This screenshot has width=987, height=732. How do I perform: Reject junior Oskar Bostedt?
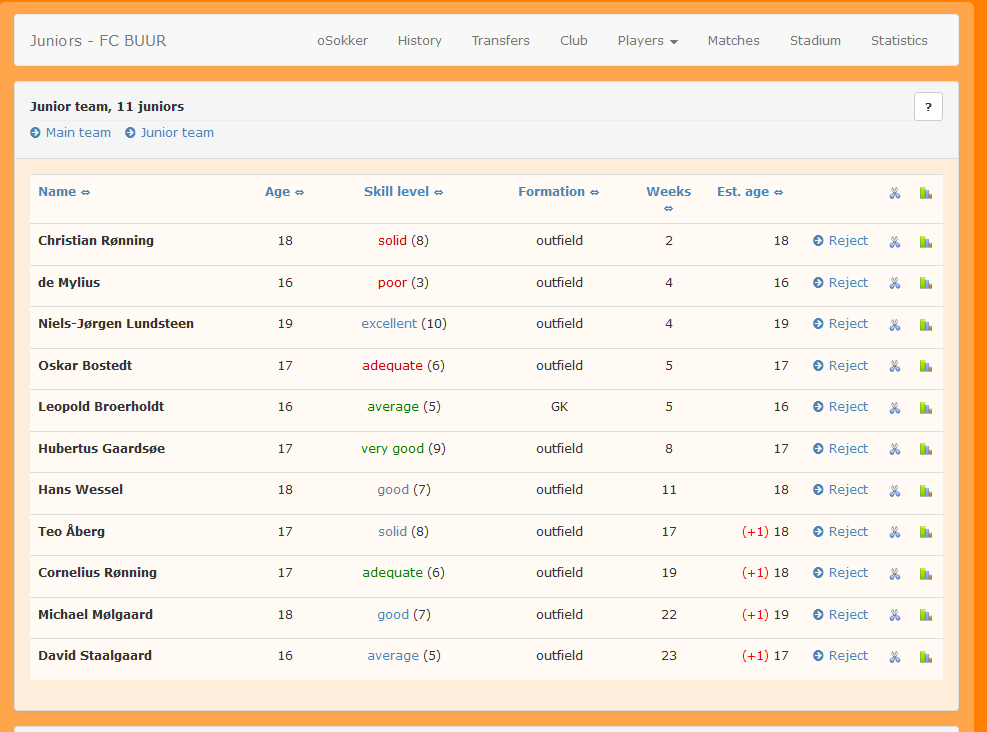point(840,366)
